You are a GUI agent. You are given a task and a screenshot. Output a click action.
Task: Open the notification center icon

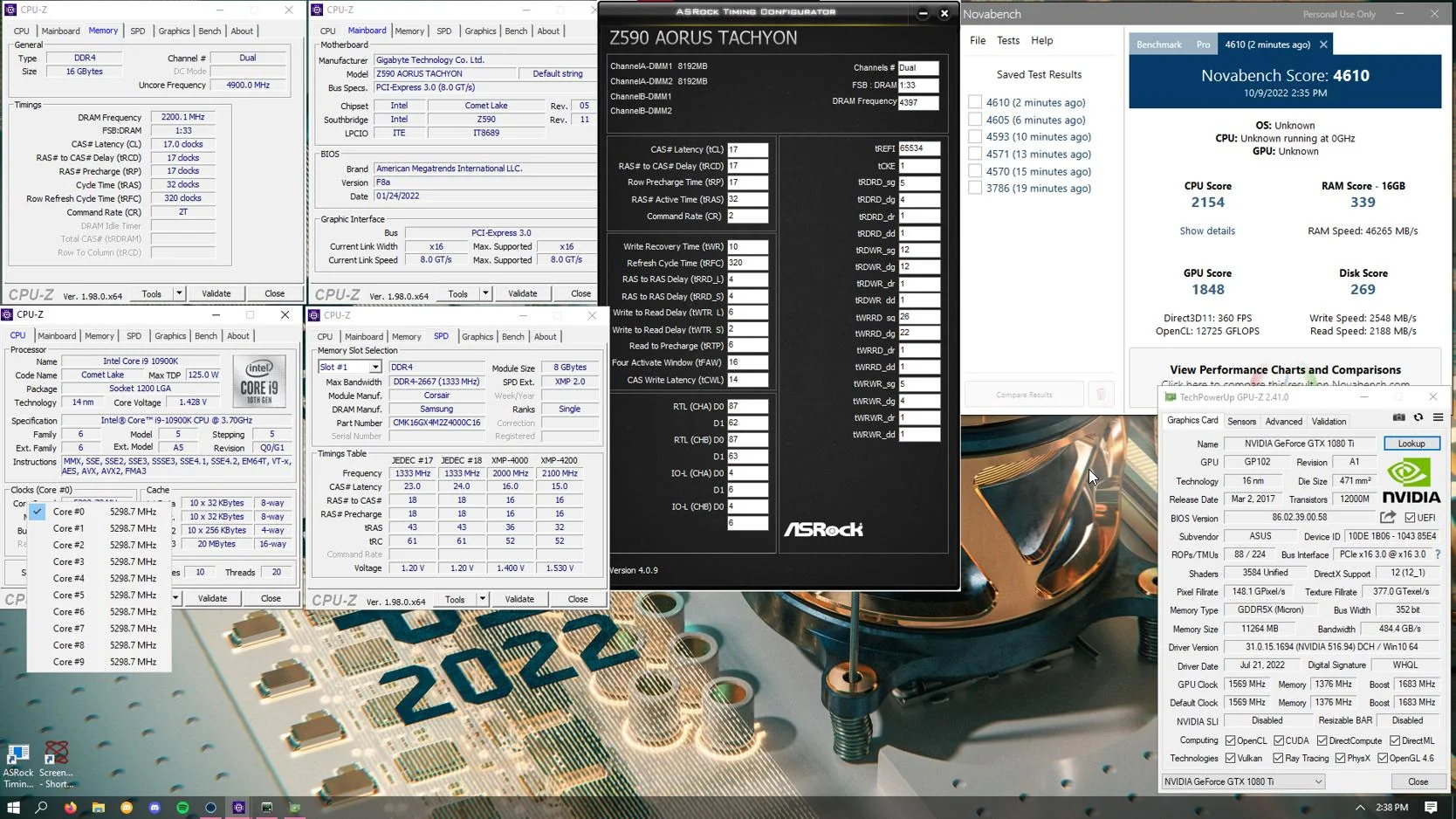click(1432, 808)
